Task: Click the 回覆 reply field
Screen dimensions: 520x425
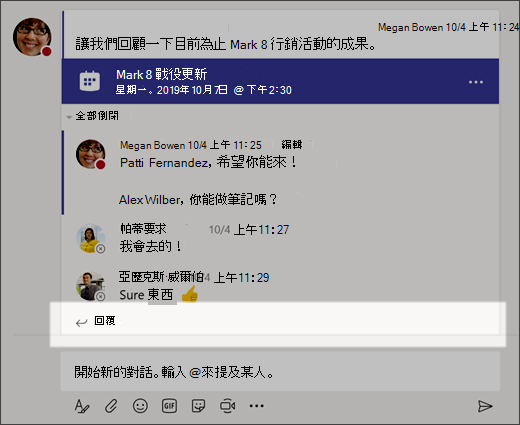Action: click(x=280, y=321)
